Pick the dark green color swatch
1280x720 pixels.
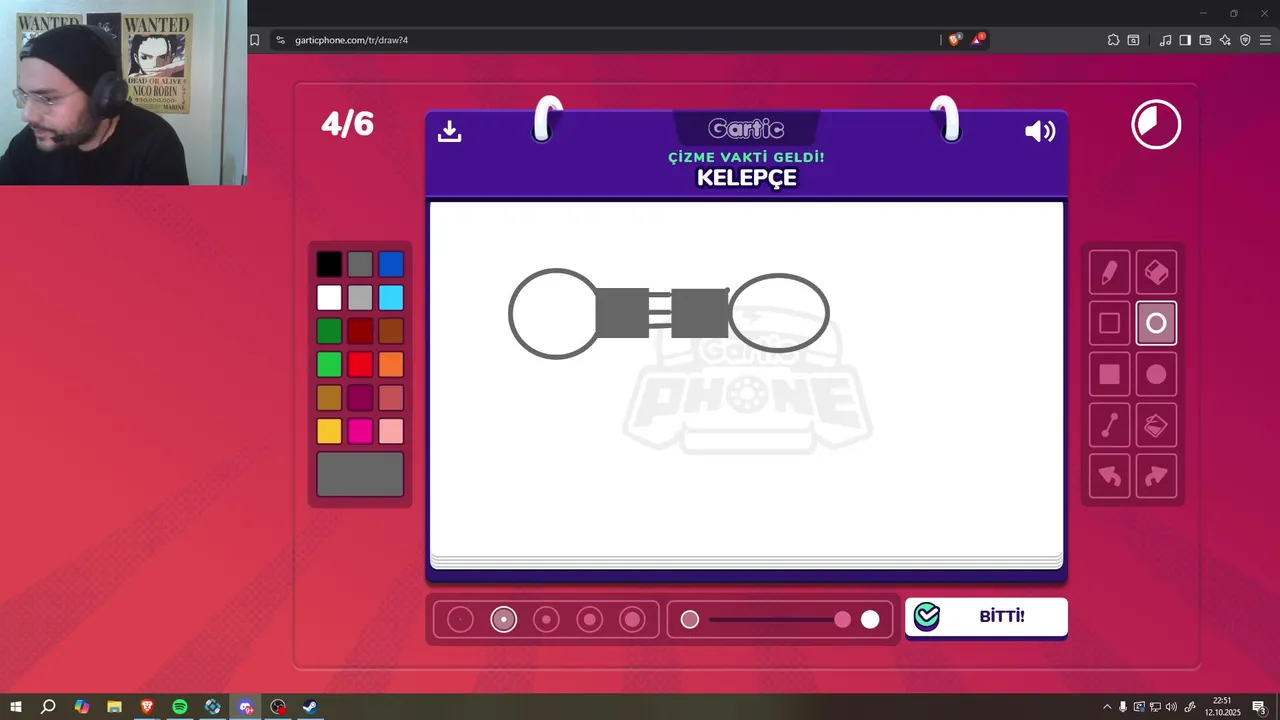(329, 331)
